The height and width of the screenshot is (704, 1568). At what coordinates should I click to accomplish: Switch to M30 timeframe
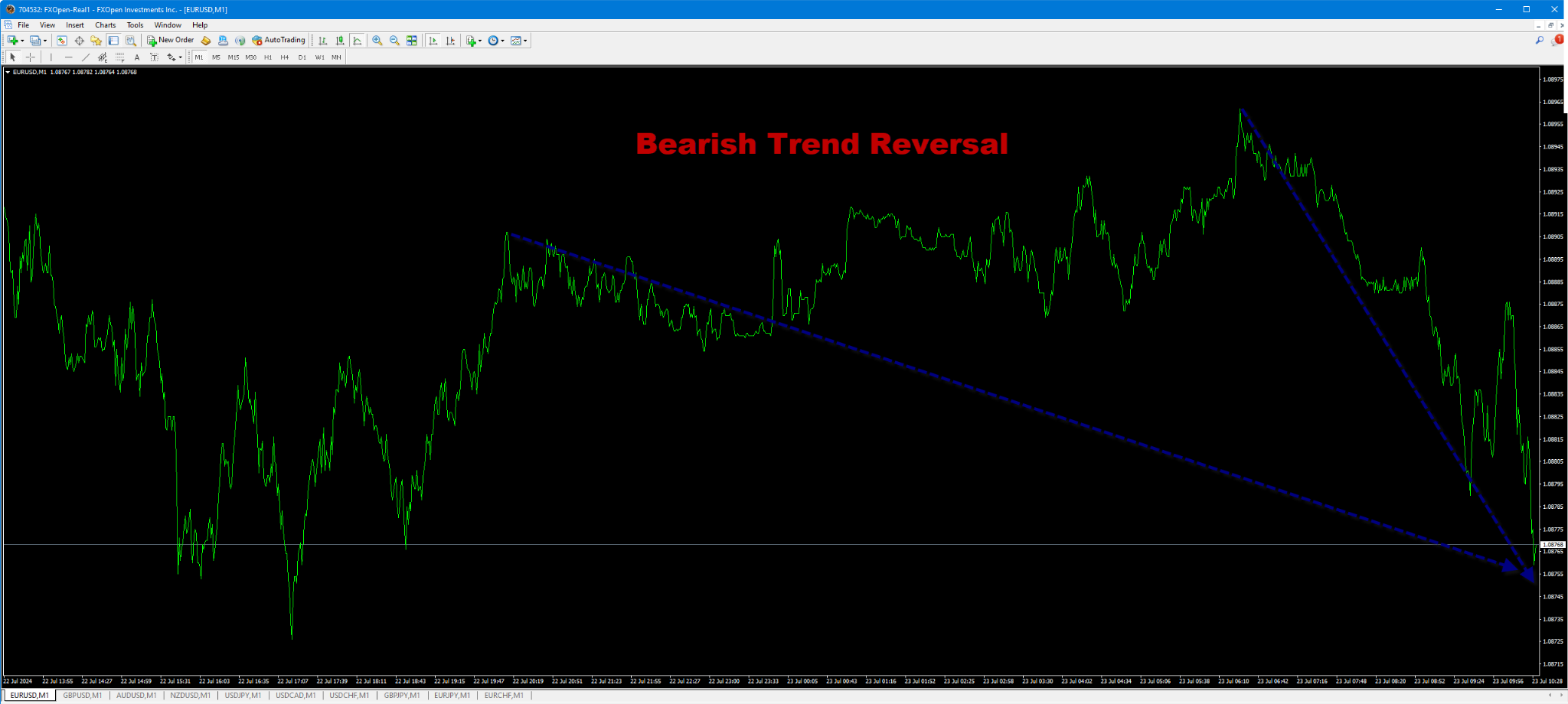(x=250, y=57)
